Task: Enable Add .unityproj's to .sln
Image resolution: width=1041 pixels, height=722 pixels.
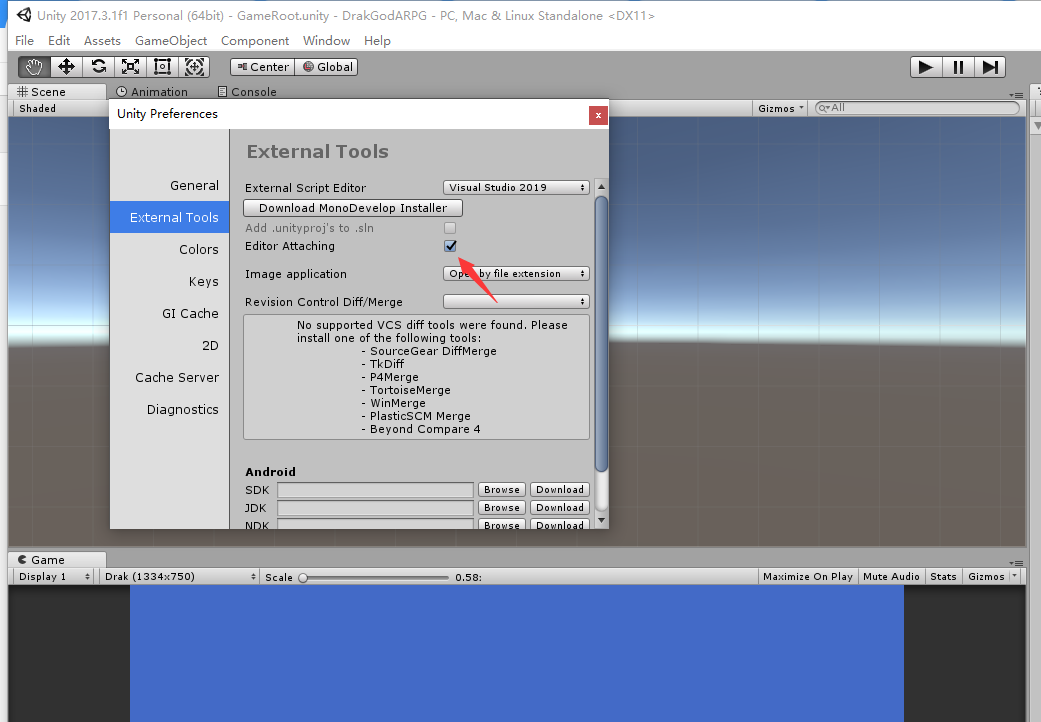Action: click(450, 227)
